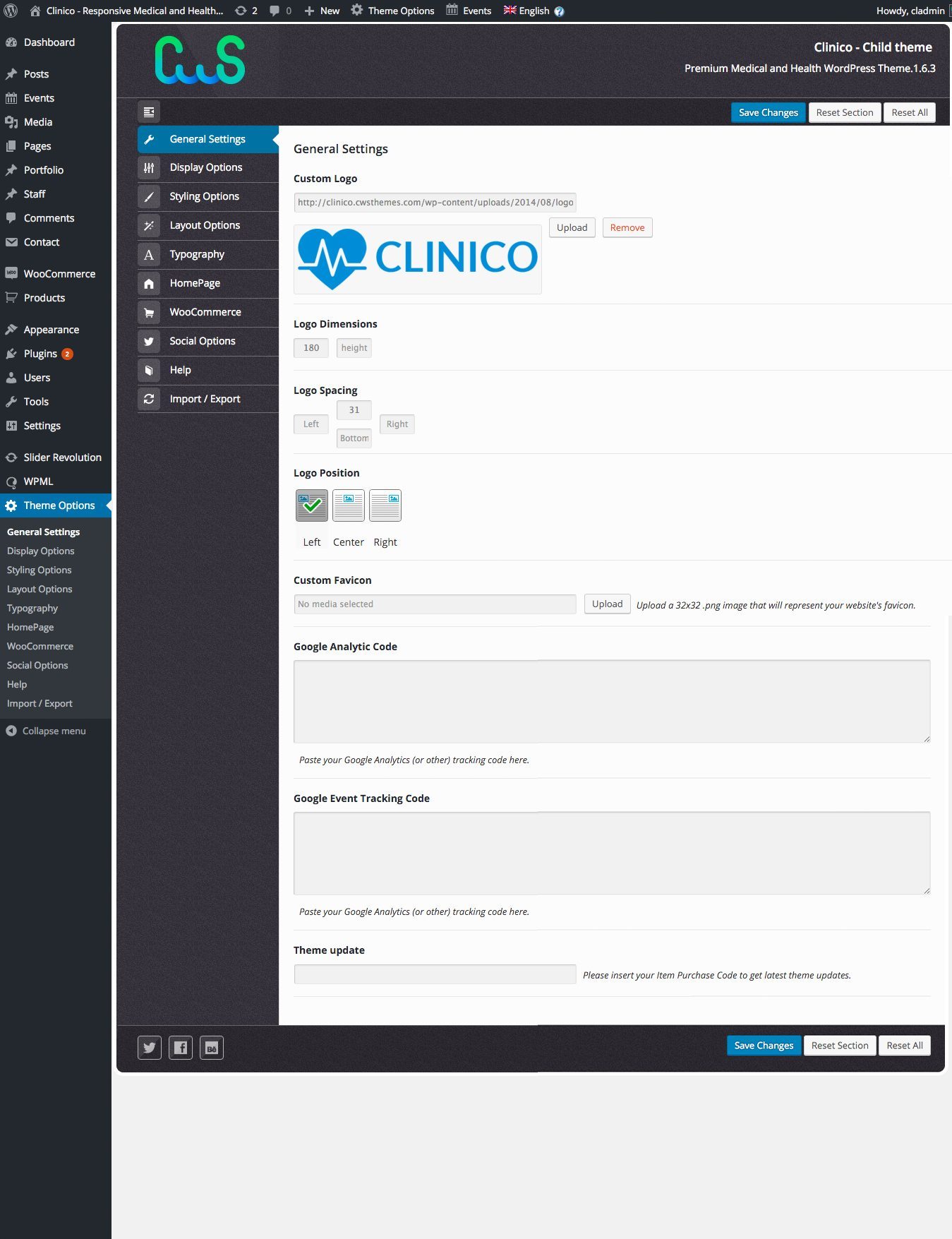Open the Twitter icon in panel footer
This screenshot has width=952, height=1239.
click(150, 1048)
